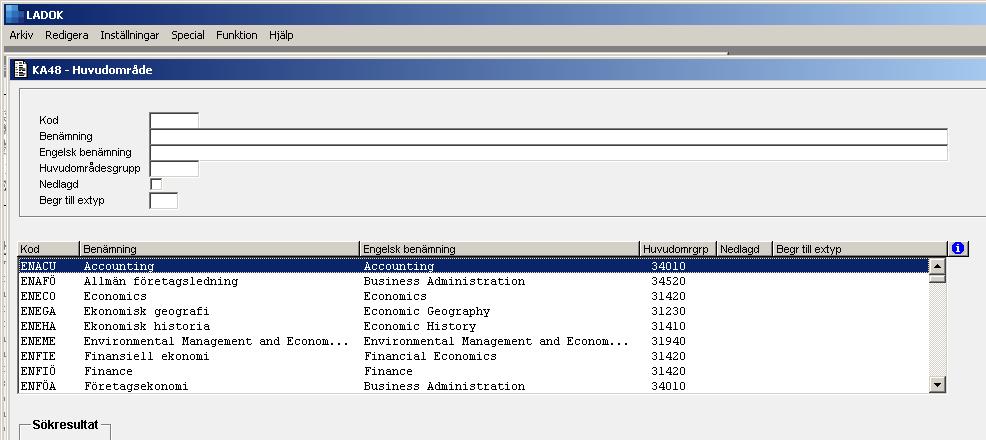Click English name Economic Geography cell
986x440 pixels.
pyautogui.click(x=426, y=311)
